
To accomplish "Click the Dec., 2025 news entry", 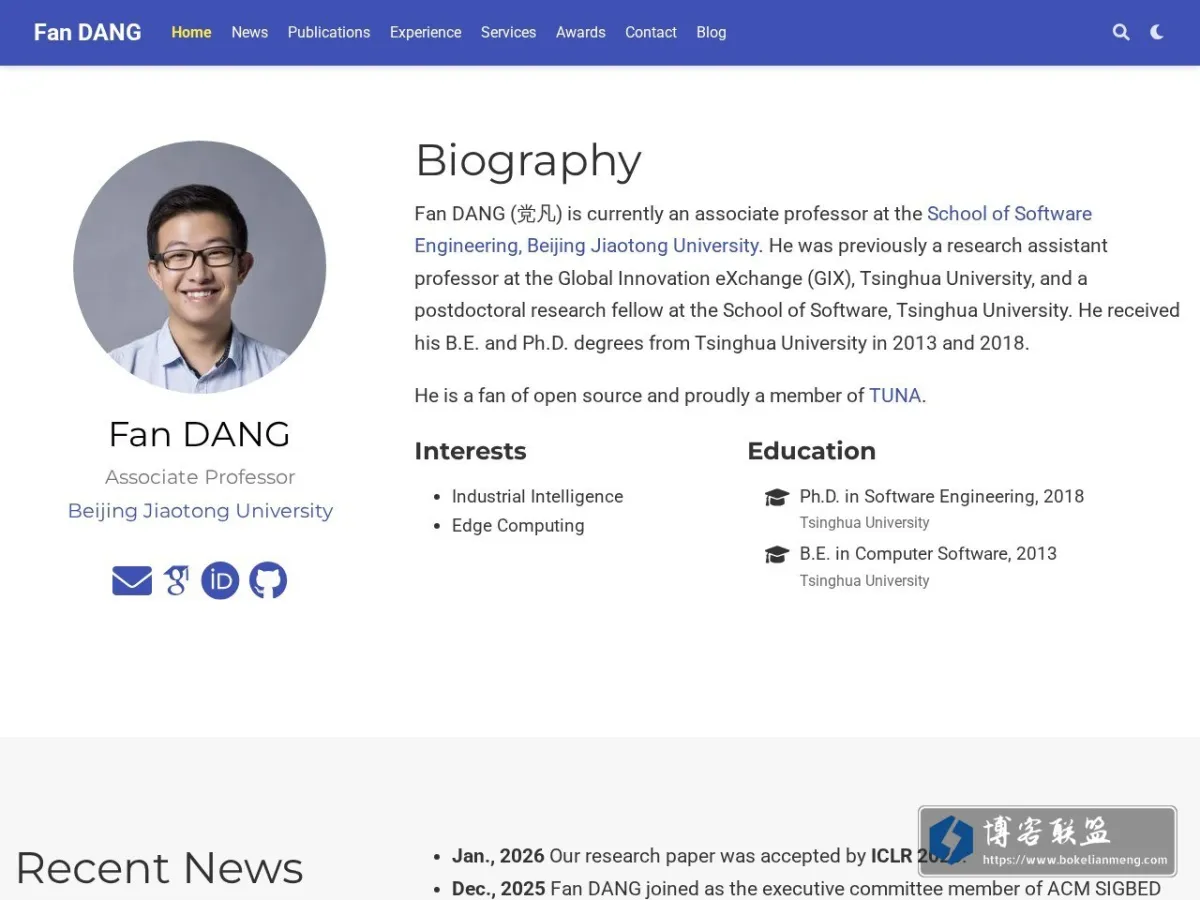I will 806,889.
